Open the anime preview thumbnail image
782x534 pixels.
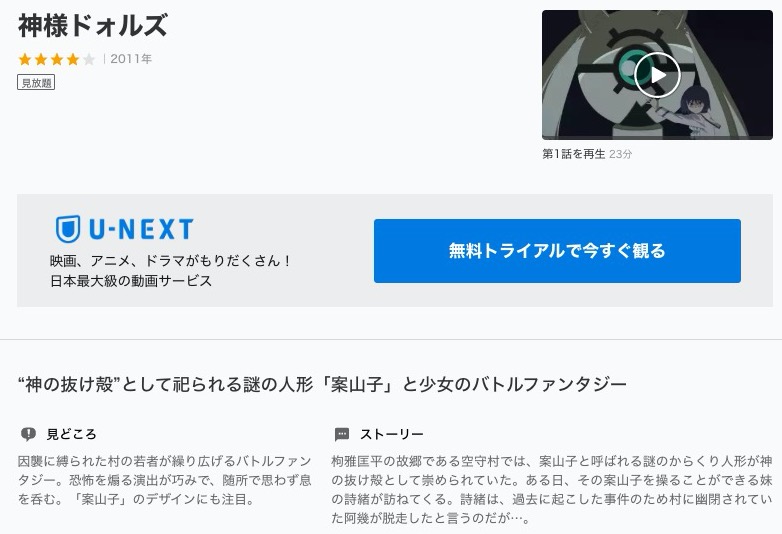pyautogui.click(x=657, y=75)
